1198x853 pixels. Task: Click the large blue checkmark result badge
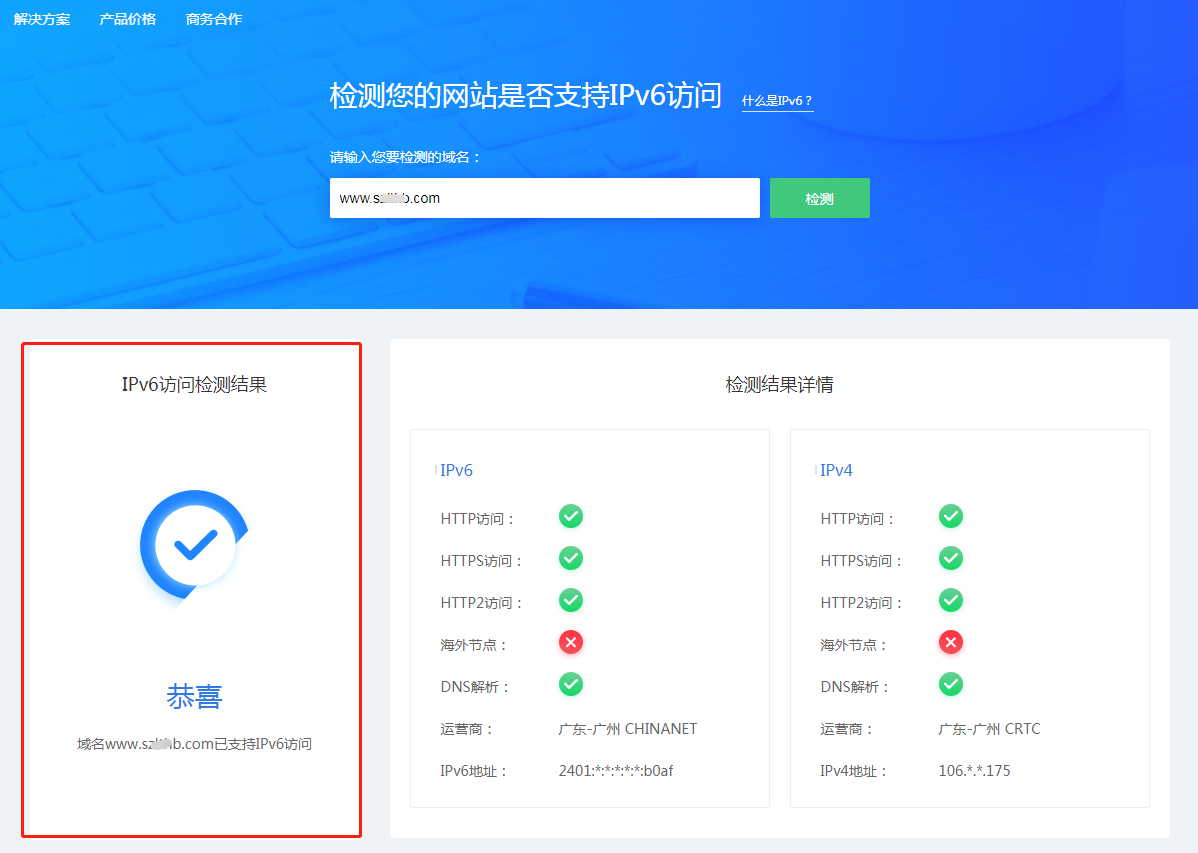194,545
